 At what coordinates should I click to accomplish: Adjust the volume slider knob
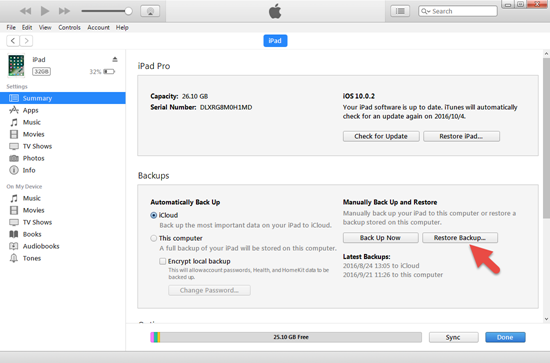tap(128, 11)
